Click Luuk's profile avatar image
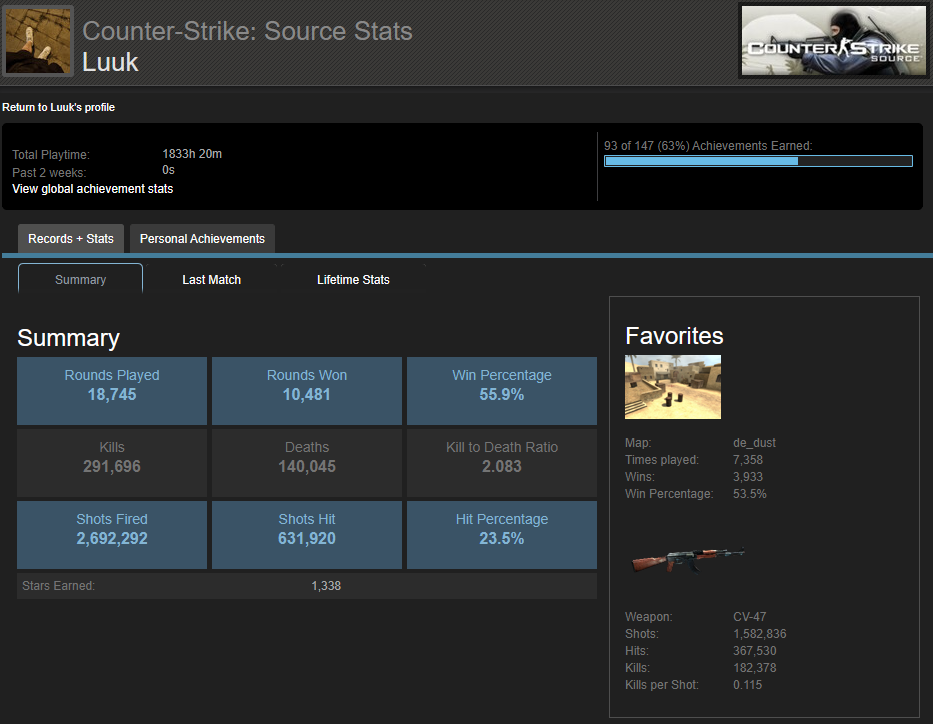This screenshot has height=724, width=933. 38,40
